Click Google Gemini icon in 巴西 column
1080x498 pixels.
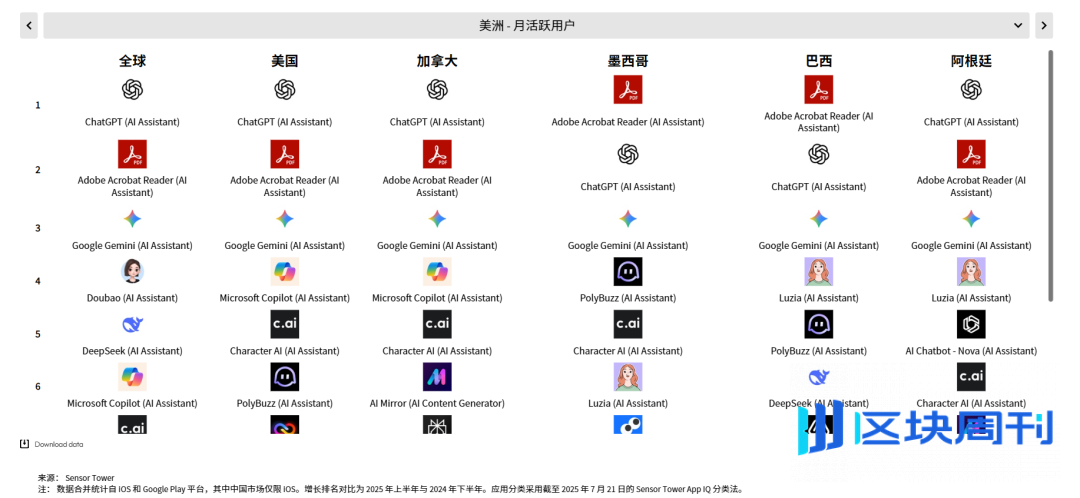click(818, 219)
